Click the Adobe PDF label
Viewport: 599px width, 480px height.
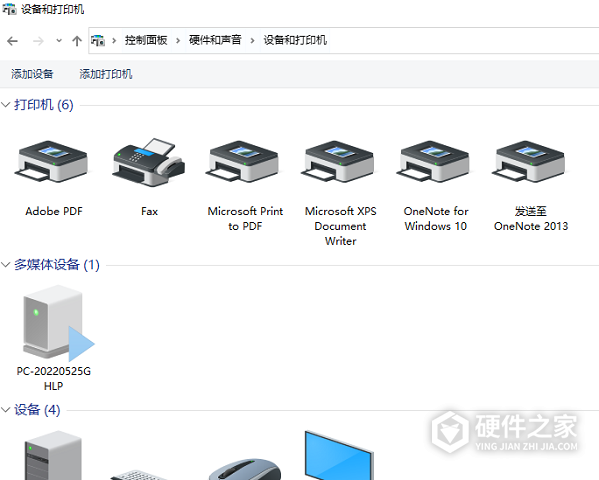pyautogui.click(x=54, y=211)
